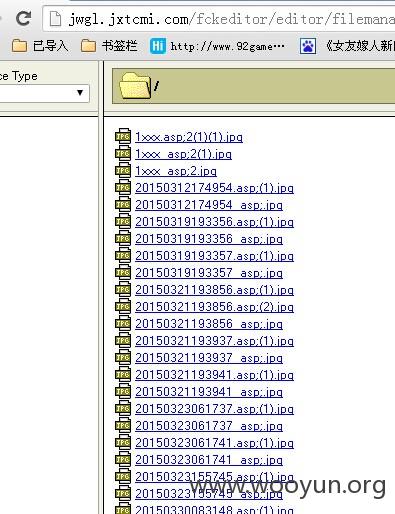Click JPG icon beside 1xxx.asp;2(1)(1).jpg
This screenshot has width=395, height=514.
pyautogui.click(x=123, y=136)
